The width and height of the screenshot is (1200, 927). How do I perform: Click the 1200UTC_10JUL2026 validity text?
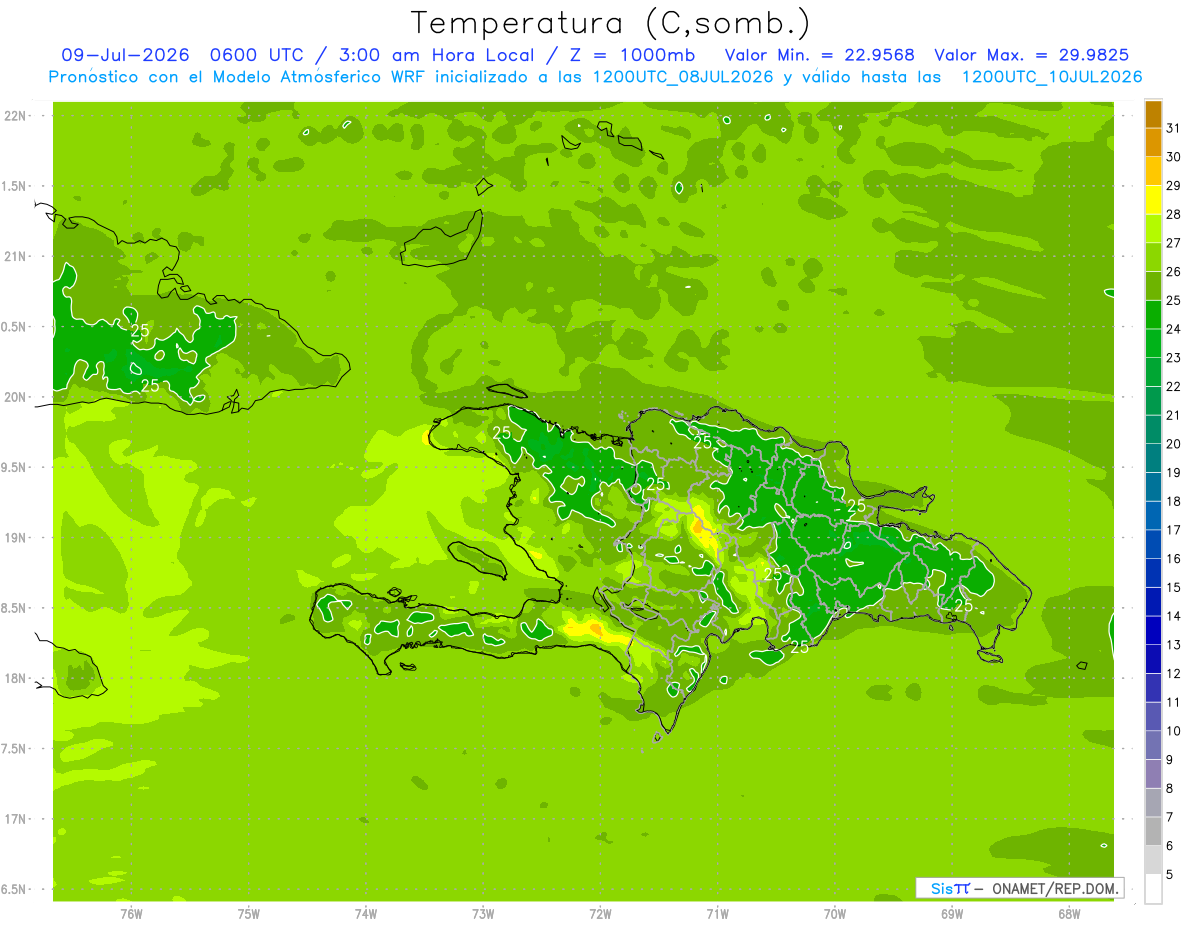(1052, 77)
